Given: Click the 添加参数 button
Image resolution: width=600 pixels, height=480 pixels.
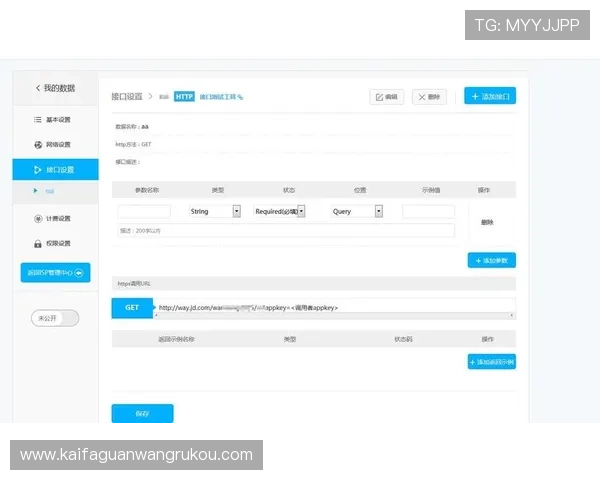Looking at the screenshot, I should (x=491, y=260).
